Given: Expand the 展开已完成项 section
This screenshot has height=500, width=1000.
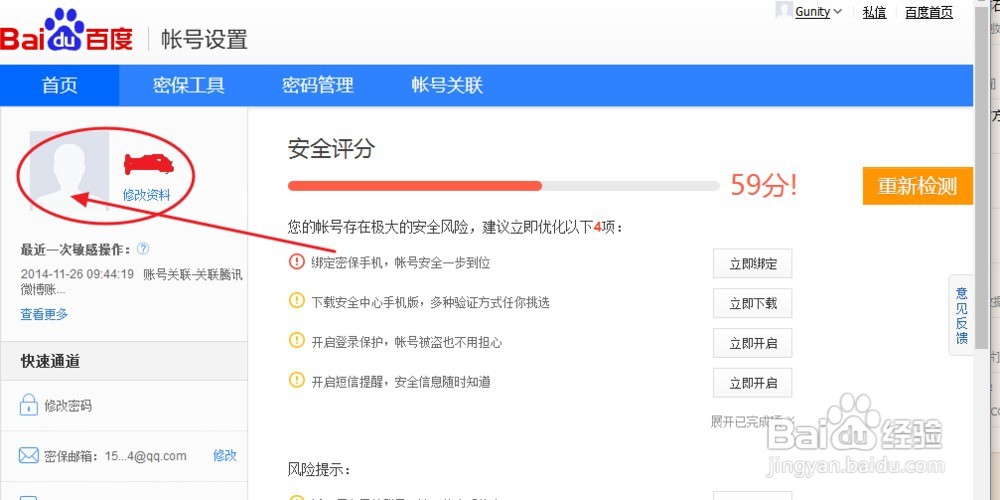Looking at the screenshot, I should pos(752,421).
